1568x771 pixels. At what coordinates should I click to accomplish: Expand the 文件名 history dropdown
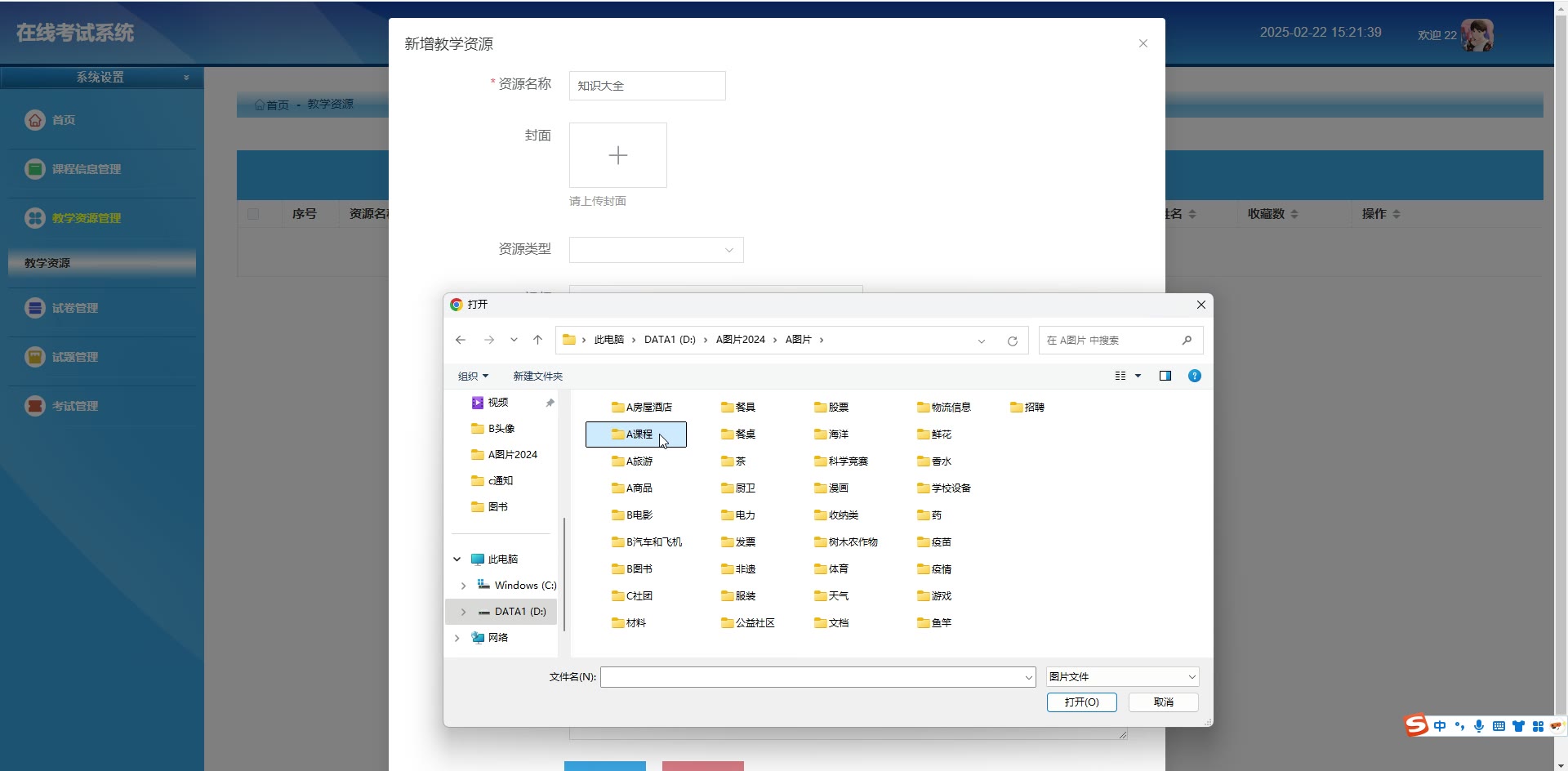pyautogui.click(x=1028, y=677)
